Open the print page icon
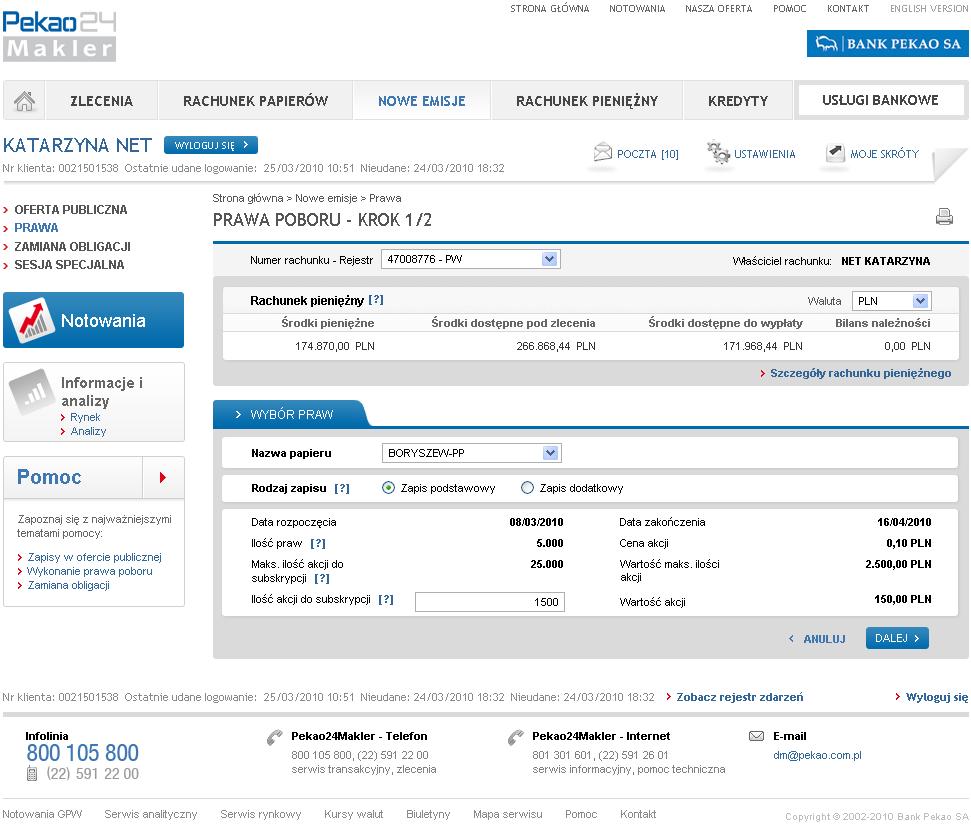Image resolution: width=971 pixels, height=826 pixels. [x=944, y=217]
